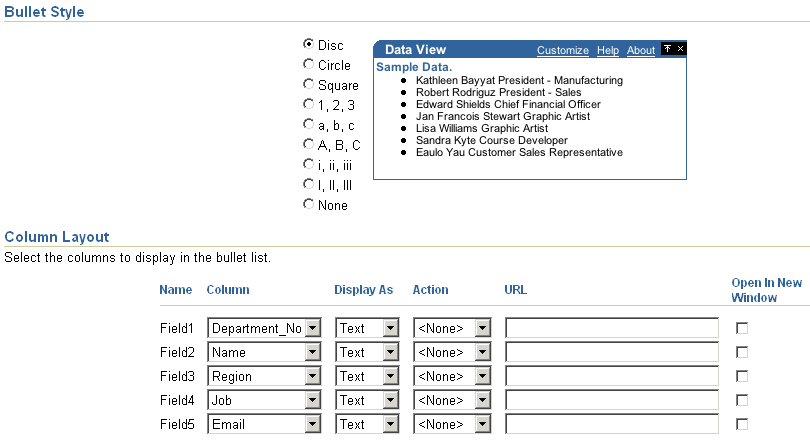The height and width of the screenshot is (441, 810).
Task: Click the Robert Rodriguz sample row
Action: click(499, 92)
